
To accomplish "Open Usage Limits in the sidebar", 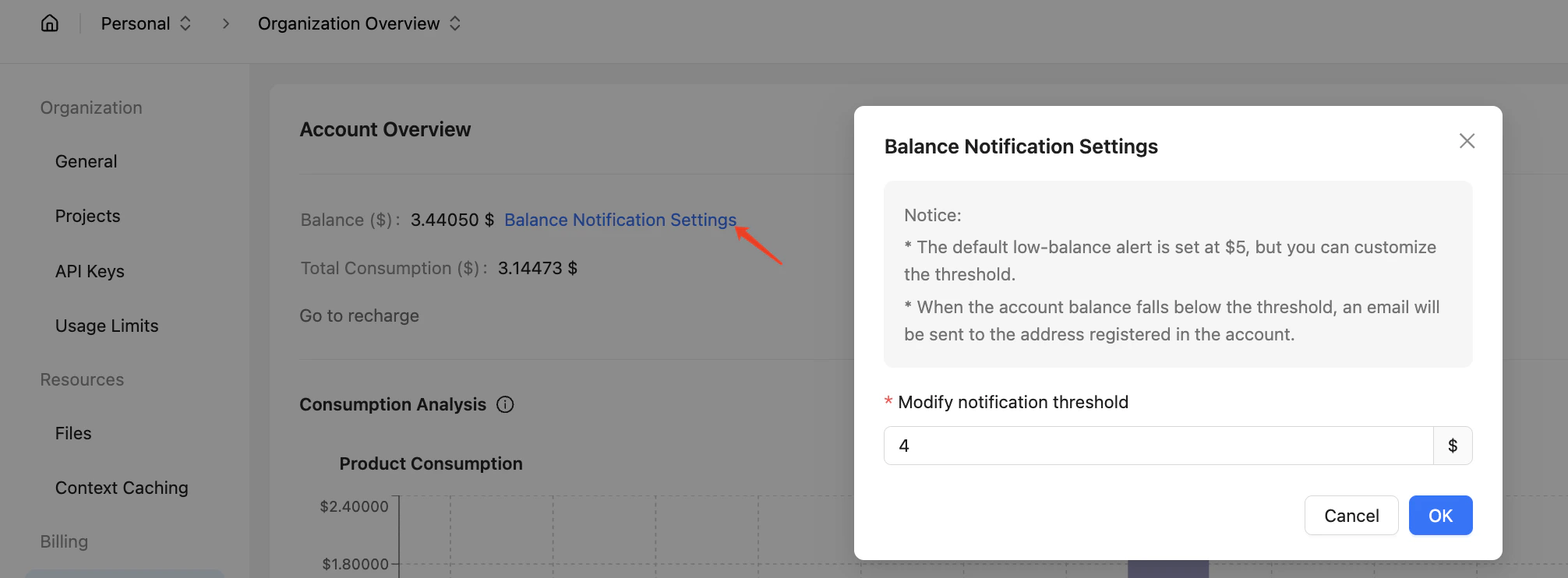I will coord(107,326).
